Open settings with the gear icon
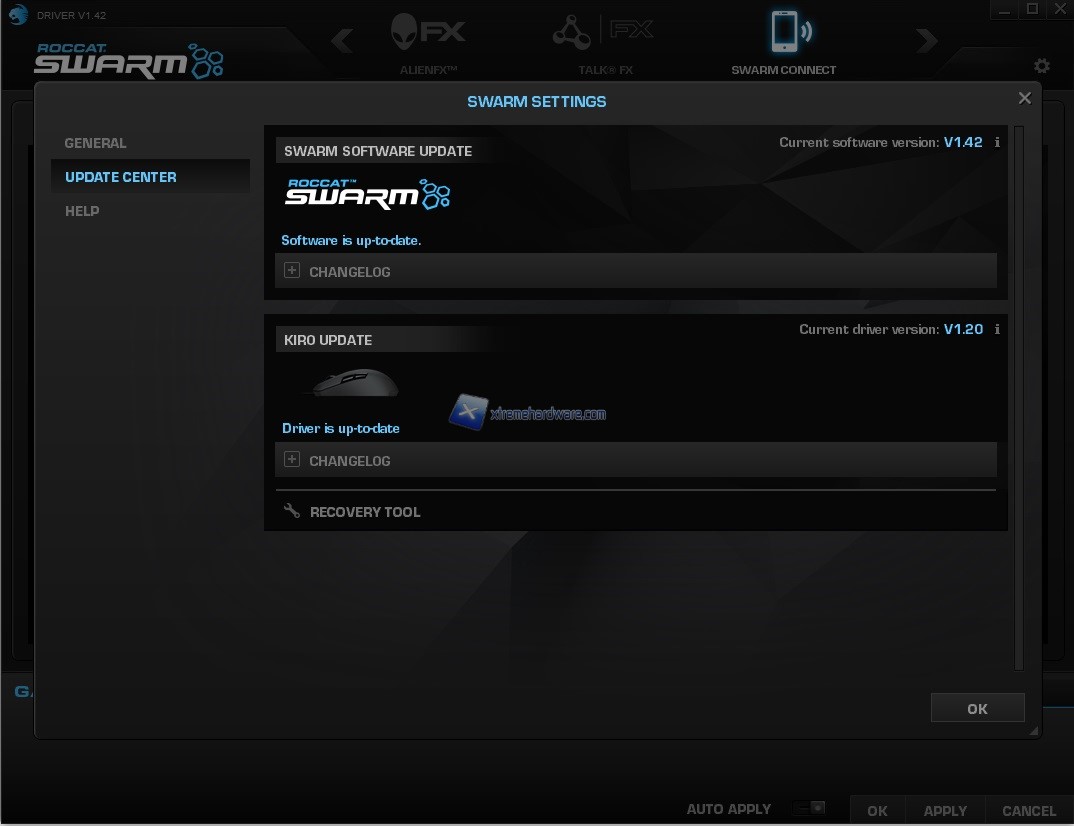Screen dimensions: 1074x826 click(1042, 66)
